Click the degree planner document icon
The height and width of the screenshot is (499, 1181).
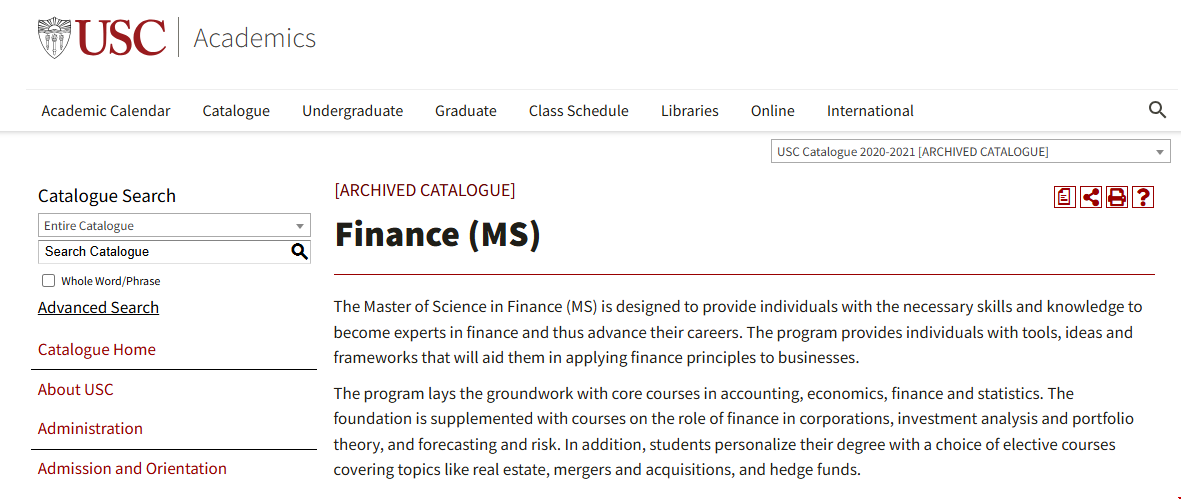point(1065,197)
